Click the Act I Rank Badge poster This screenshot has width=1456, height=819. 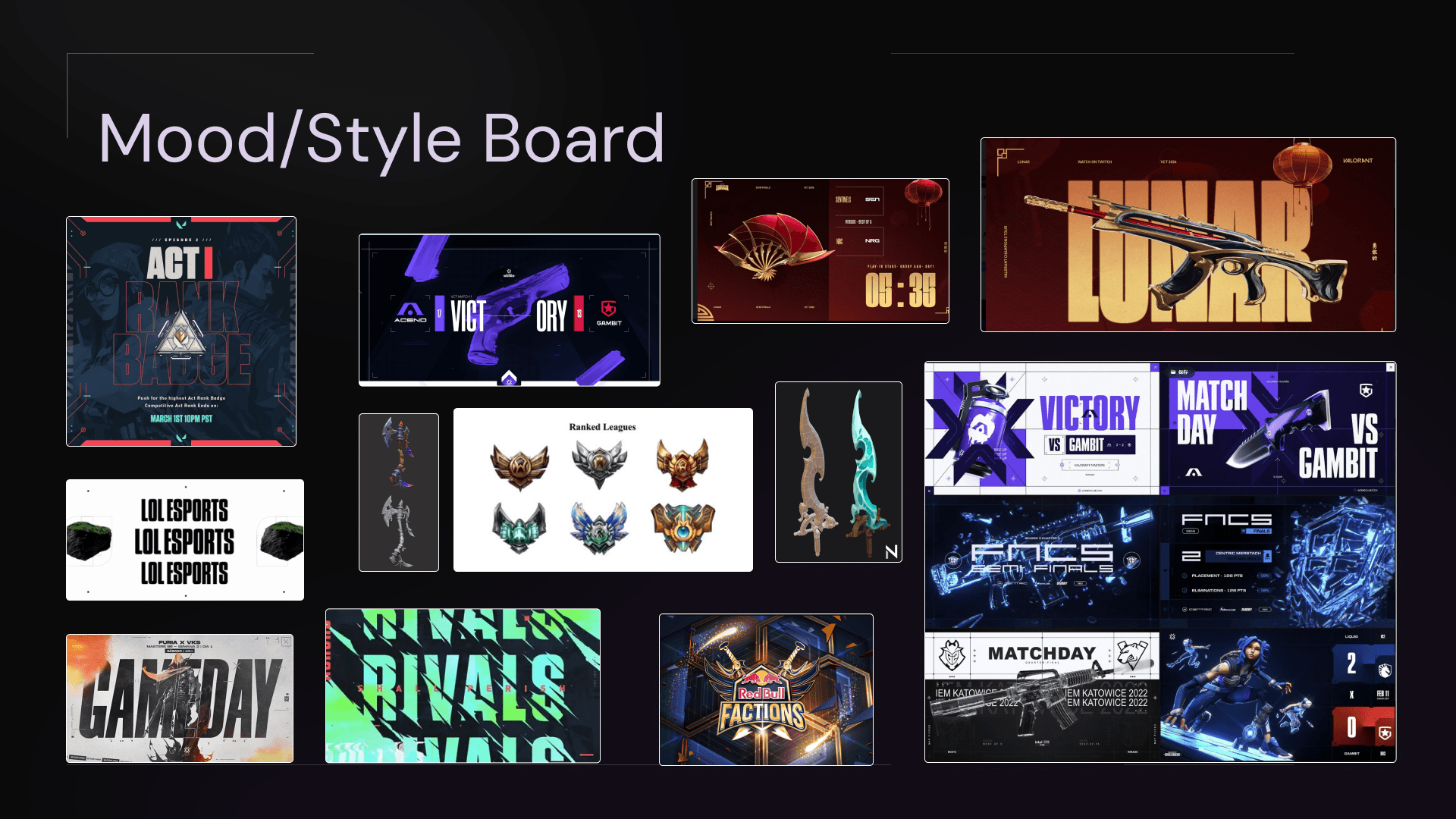(180, 331)
